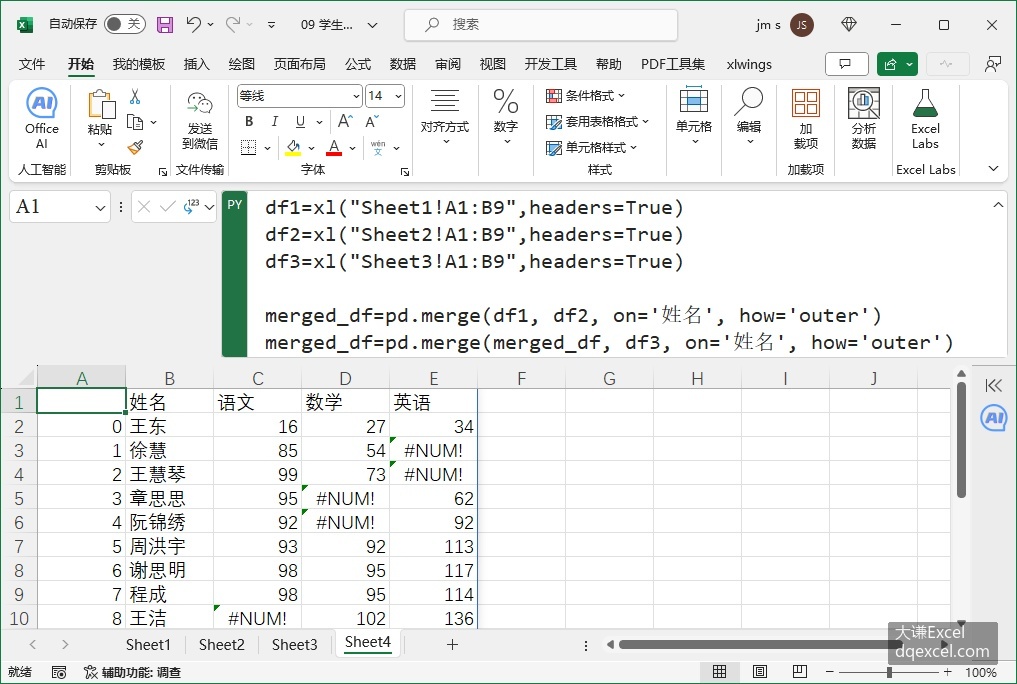This screenshot has height=684, width=1017.
Task: Cut selection with the scissors icon
Action: pos(135,97)
